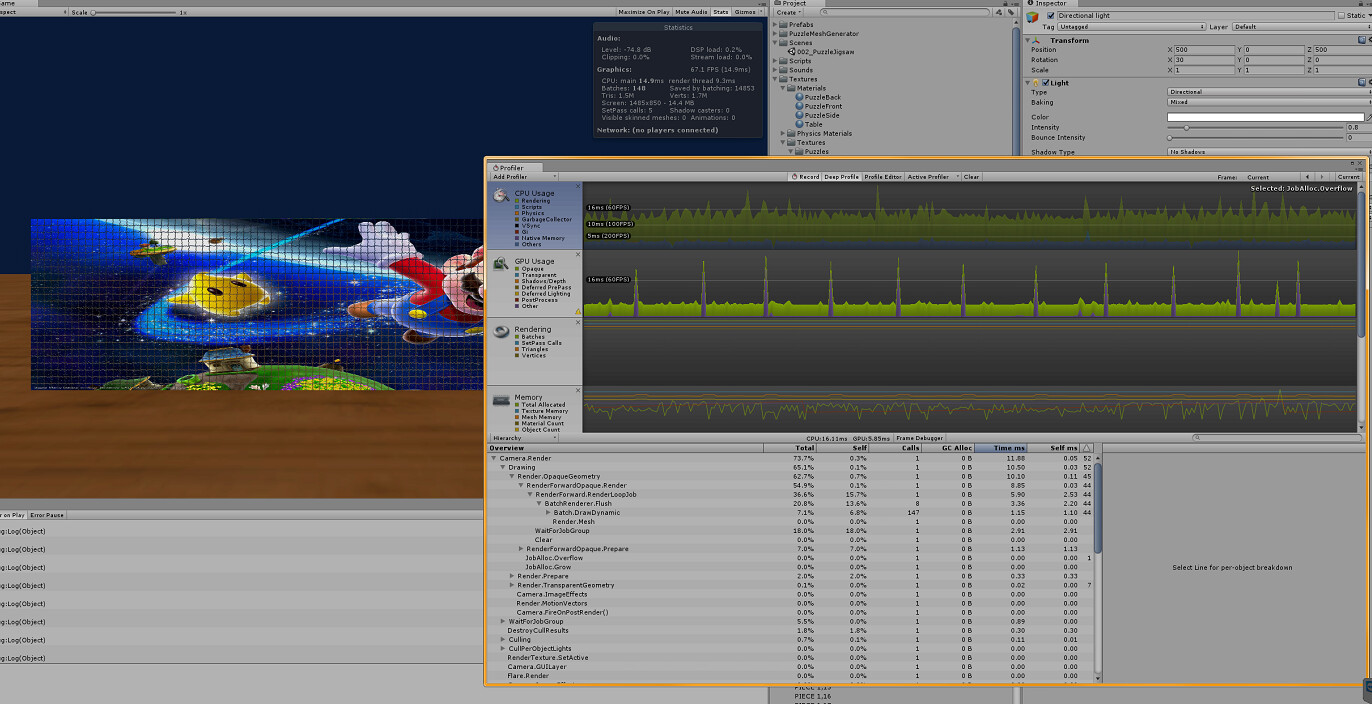Open the Active Profiler dropdown
Screen dimensions: 1372x704
click(x=931, y=177)
